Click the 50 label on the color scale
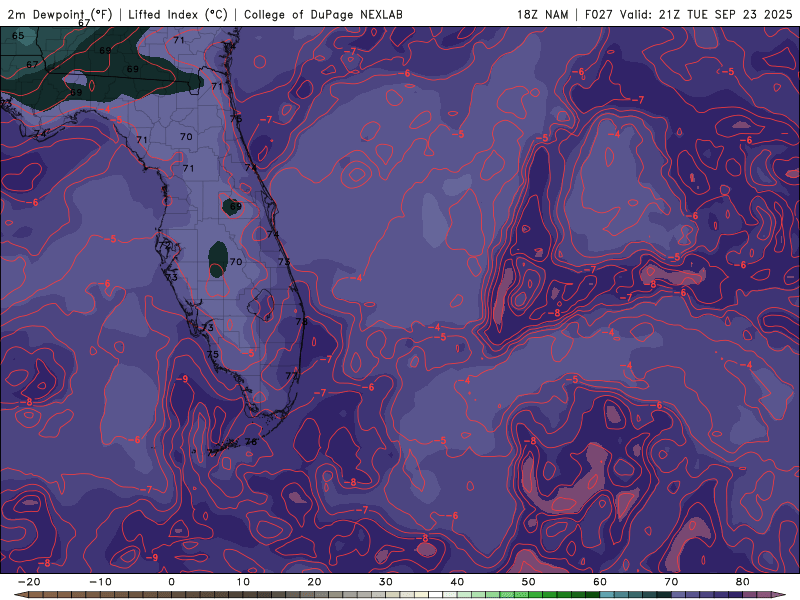Screen dimensions: 800x600 pyautogui.click(x=529, y=582)
